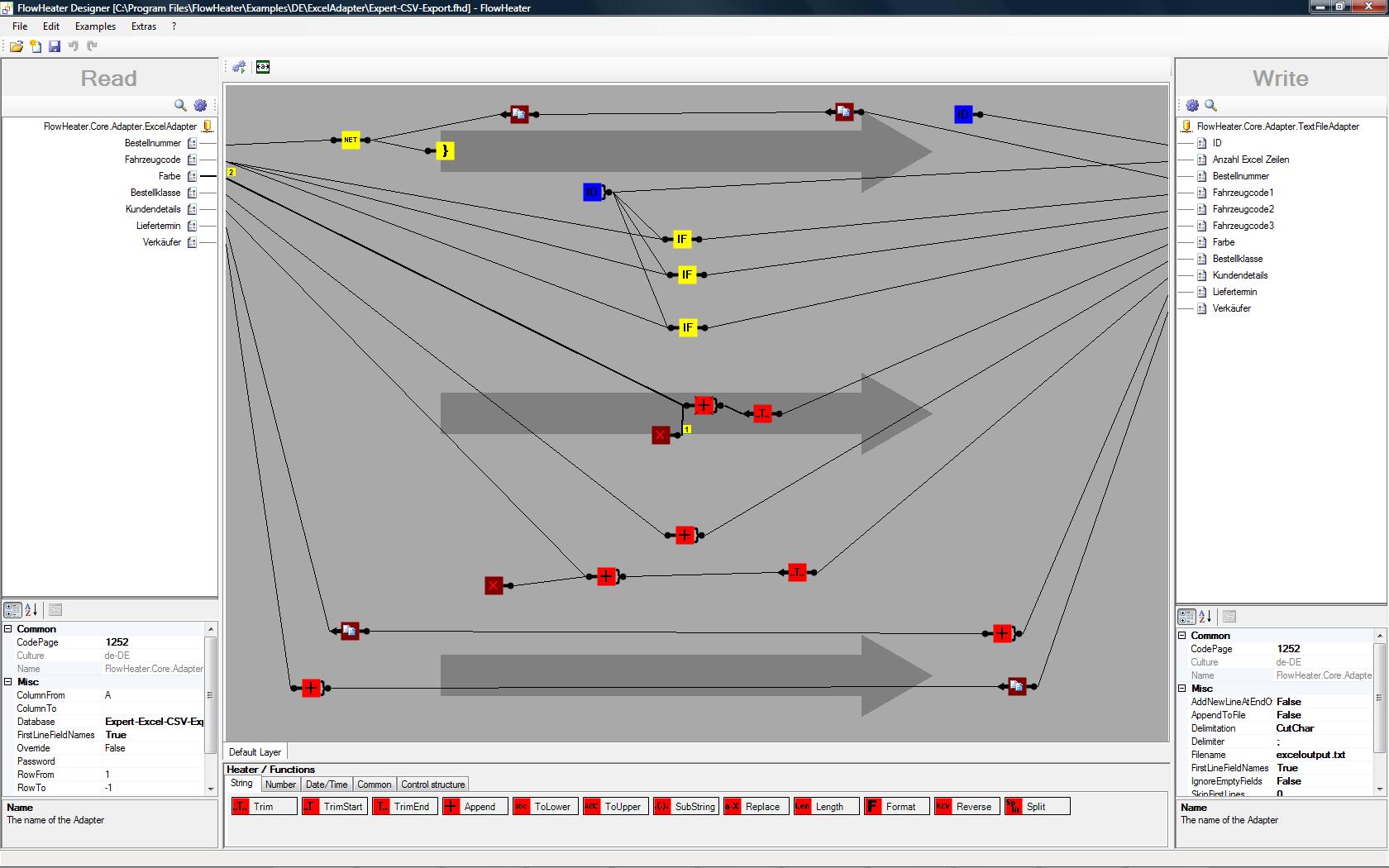
Task: Choose the SubString function button
Action: tap(685, 807)
